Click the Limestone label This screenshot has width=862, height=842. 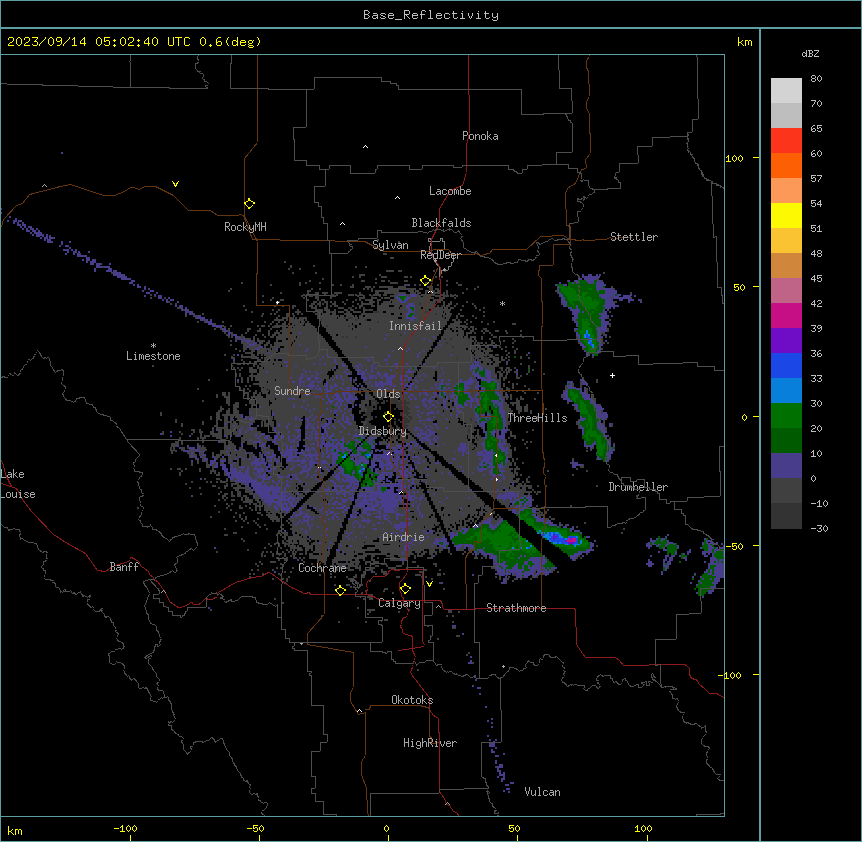[x=153, y=356]
